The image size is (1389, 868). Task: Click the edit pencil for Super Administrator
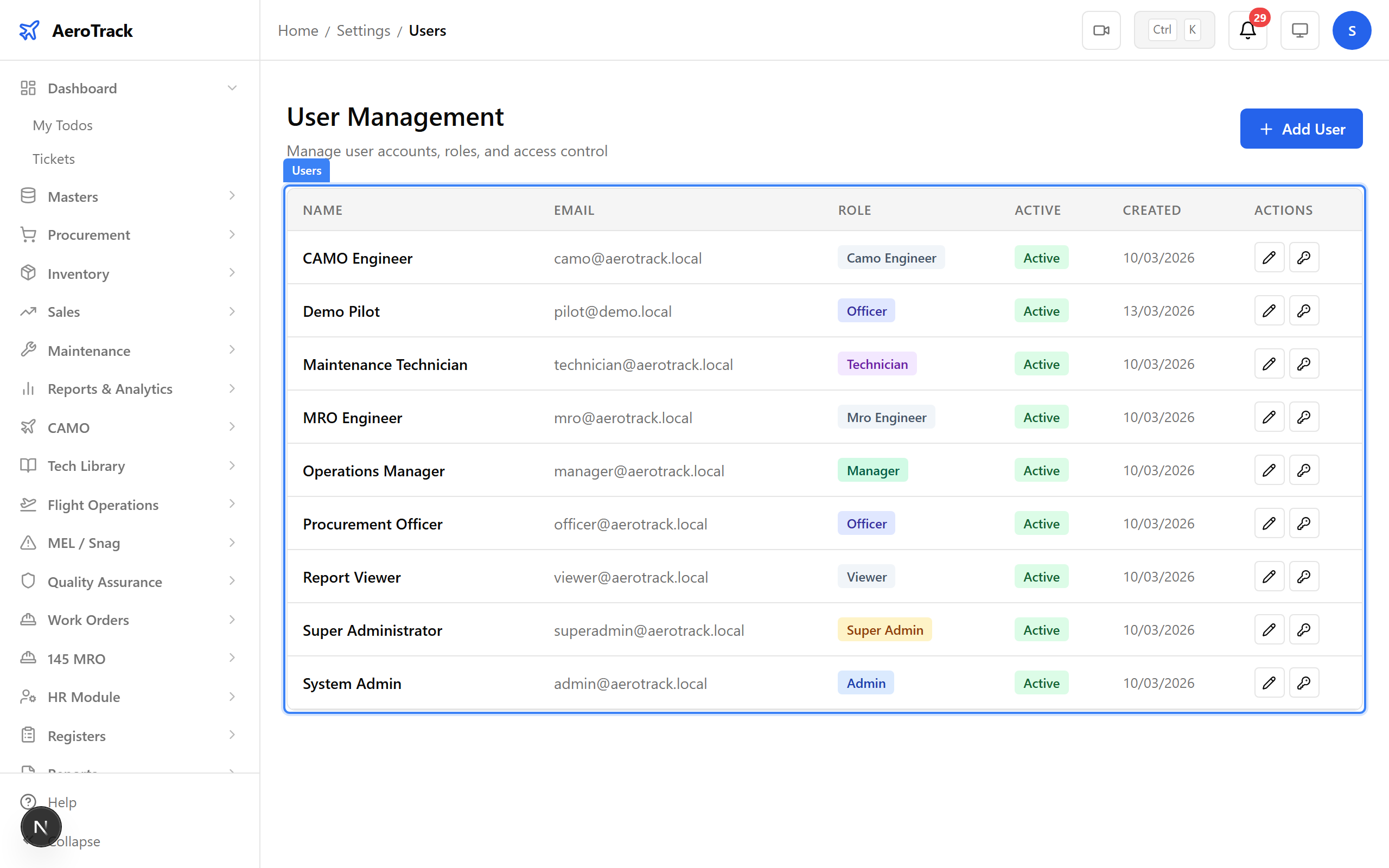tap(1269, 629)
